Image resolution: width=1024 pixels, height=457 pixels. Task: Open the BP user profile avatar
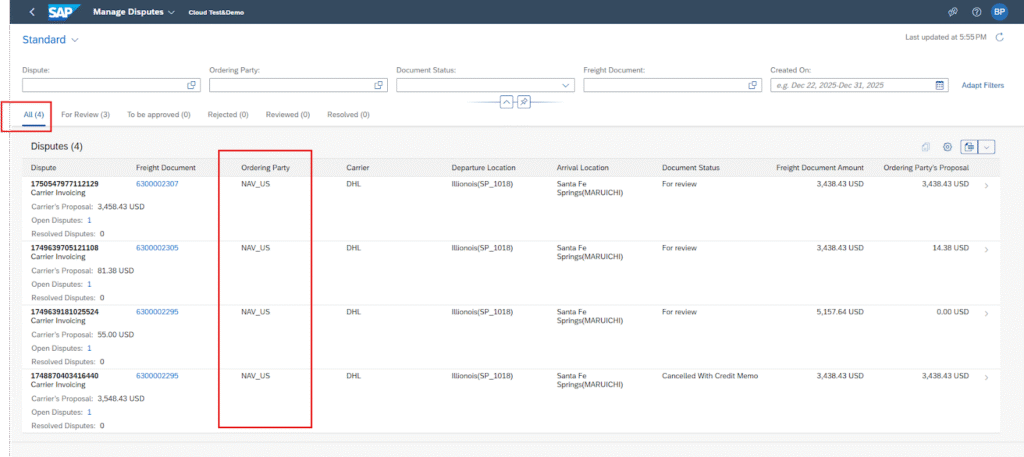(999, 11)
